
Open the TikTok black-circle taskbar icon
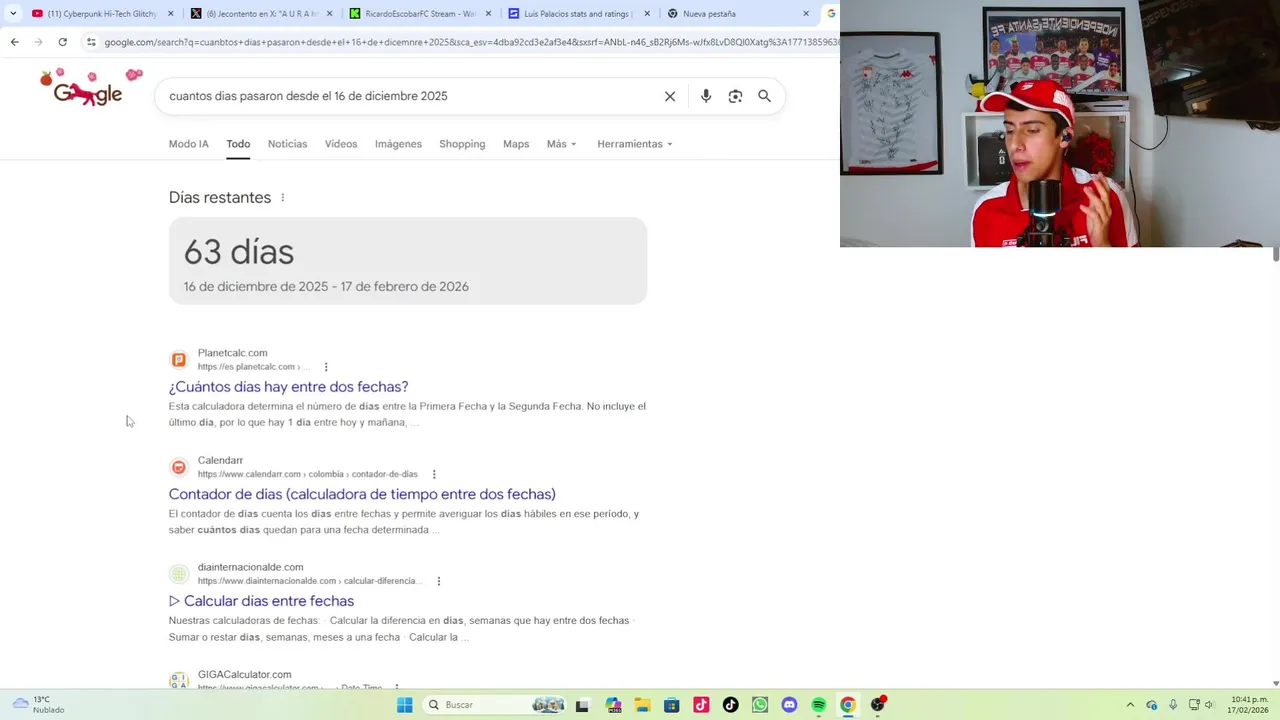click(731, 705)
